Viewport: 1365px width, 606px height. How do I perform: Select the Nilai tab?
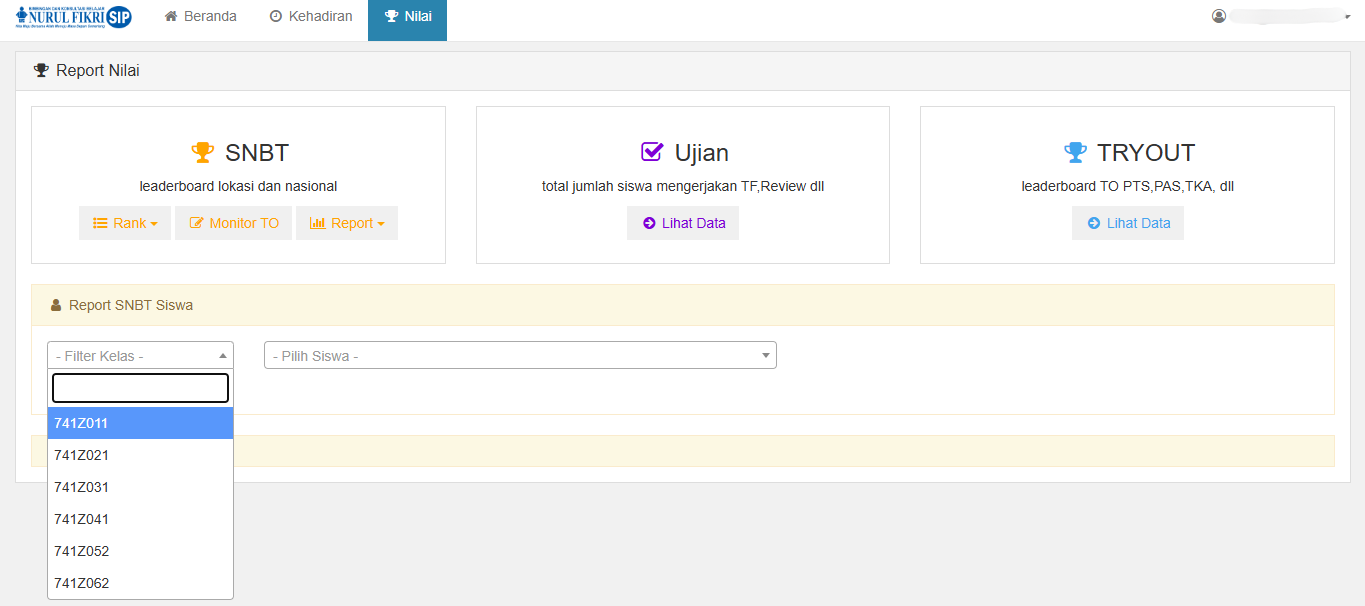407,17
